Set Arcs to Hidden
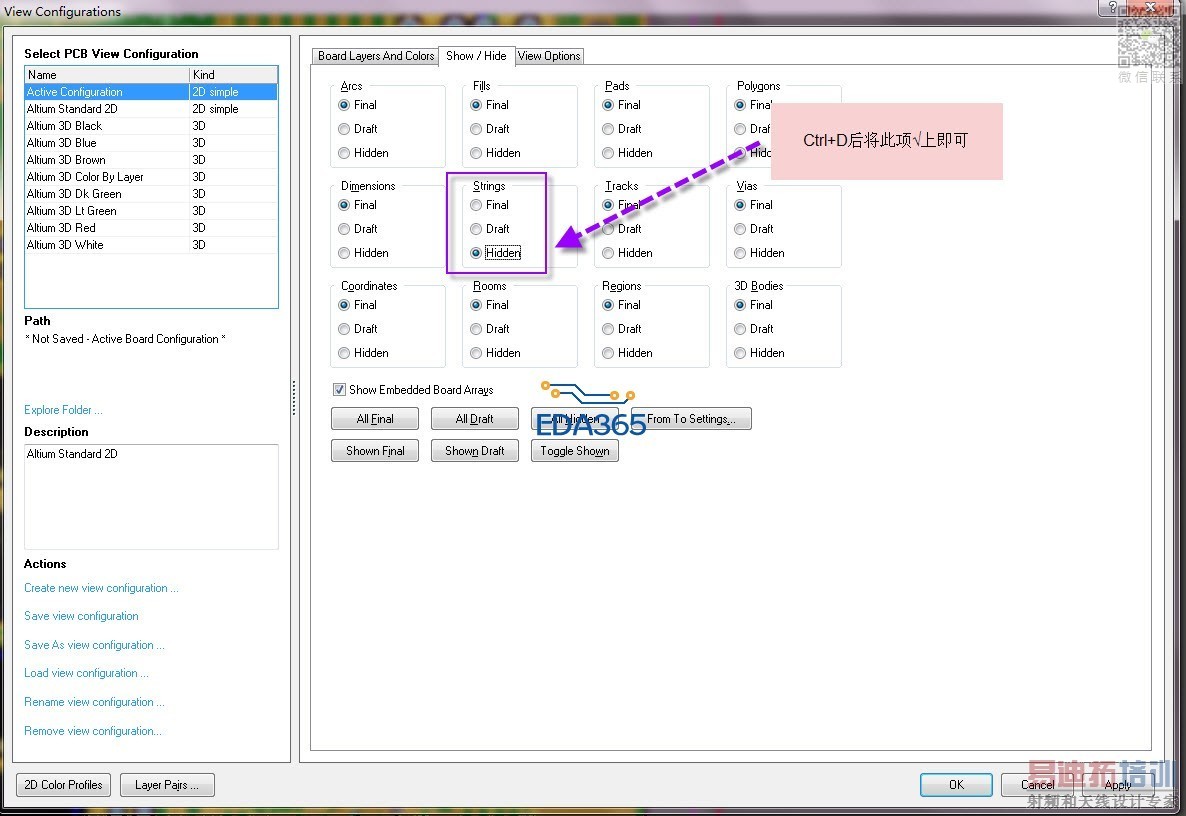The height and width of the screenshot is (816, 1186). click(x=344, y=154)
